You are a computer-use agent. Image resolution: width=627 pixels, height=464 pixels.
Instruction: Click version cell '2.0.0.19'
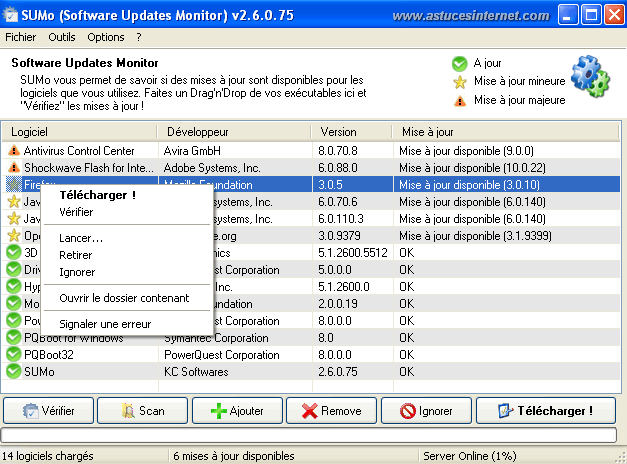pos(338,304)
